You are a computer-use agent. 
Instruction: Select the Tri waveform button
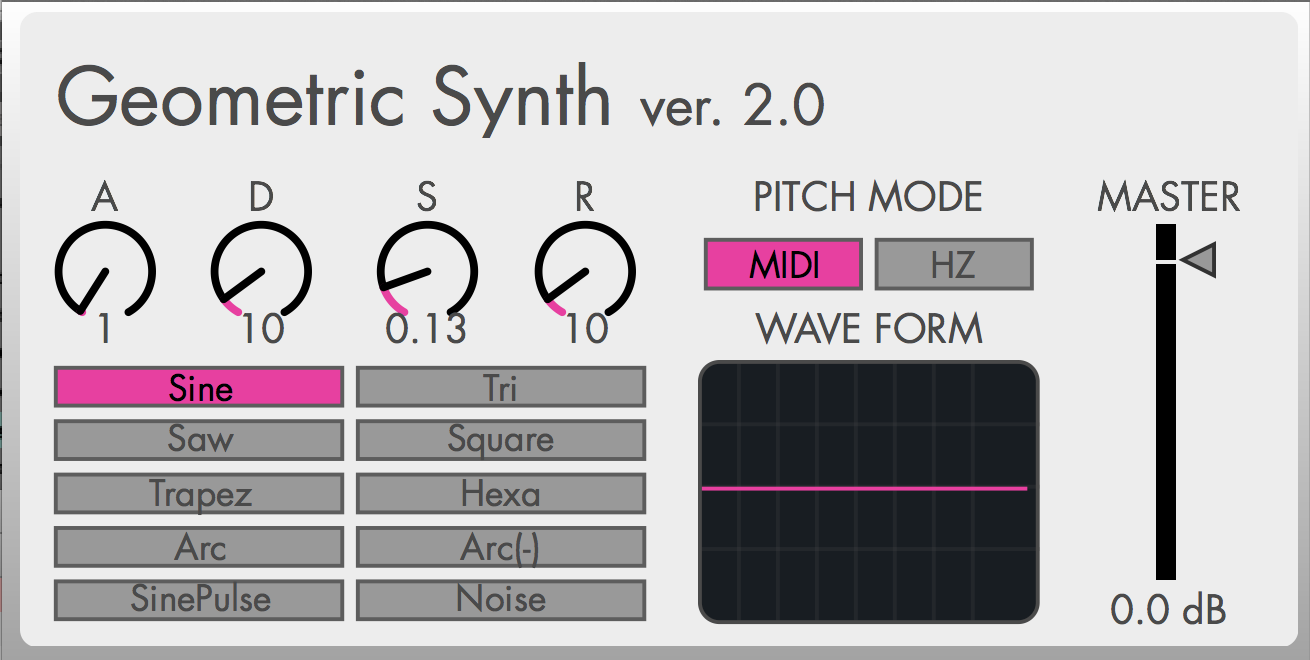coord(501,387)
